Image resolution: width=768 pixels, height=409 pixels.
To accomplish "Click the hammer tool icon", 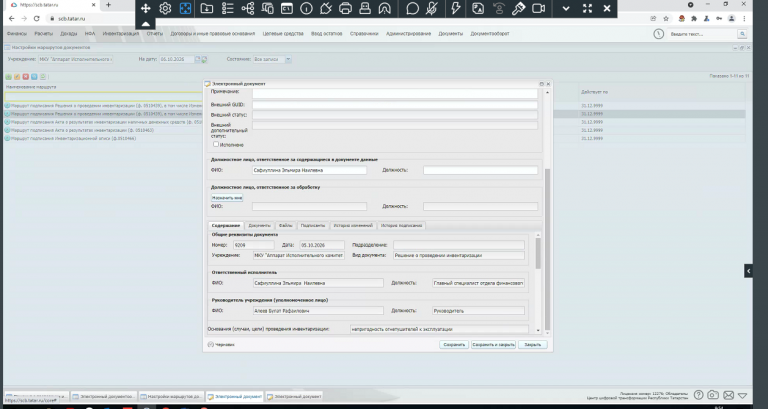I will (x=518, y=8).
